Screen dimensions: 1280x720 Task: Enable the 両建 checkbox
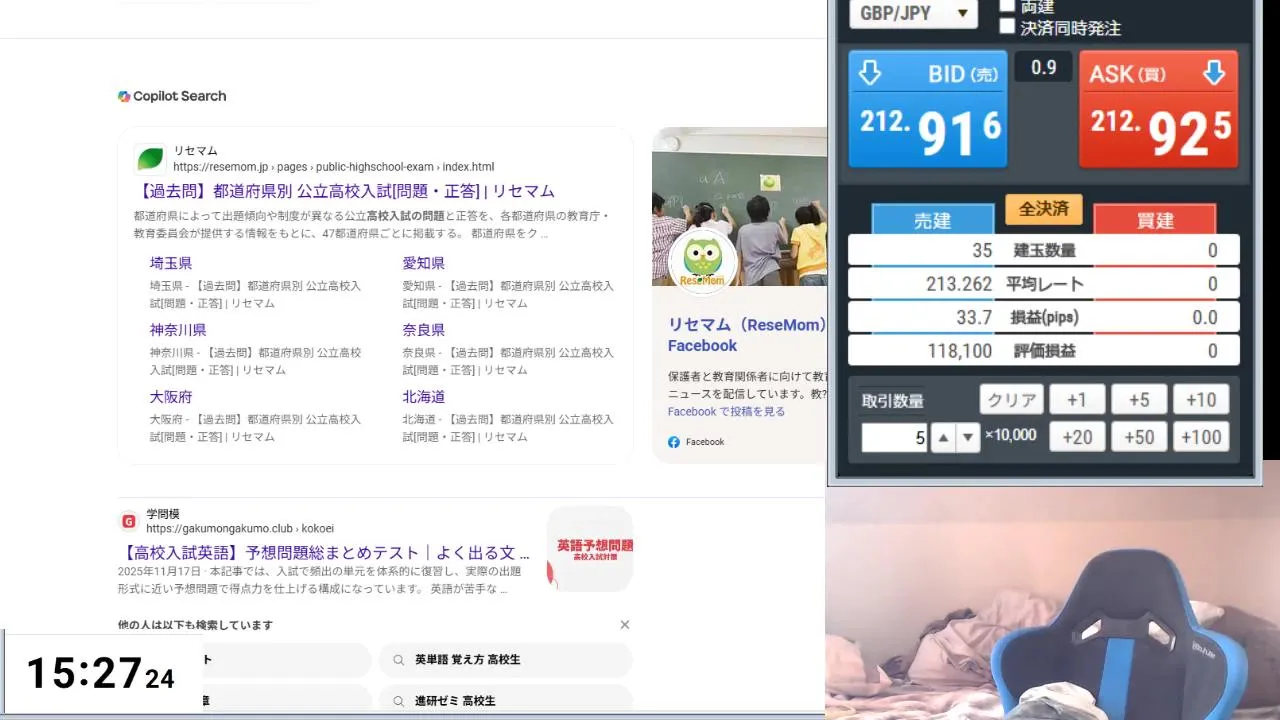[1007, 6]
